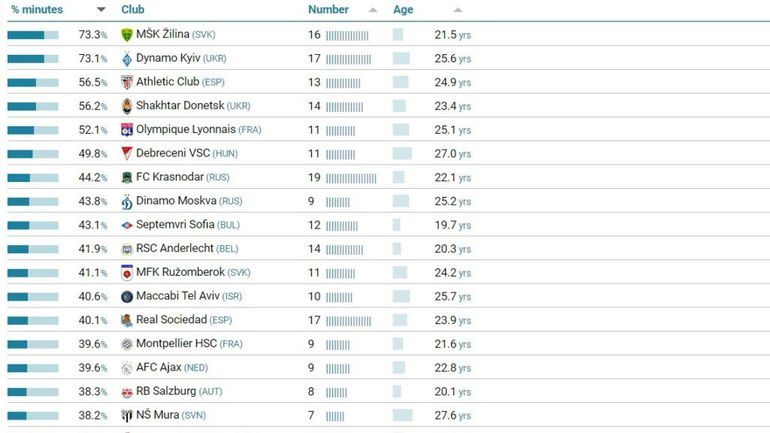Click the Dynamo Kyiv club crest icon
Screen dimensions: 770x433
click(127, 58)
